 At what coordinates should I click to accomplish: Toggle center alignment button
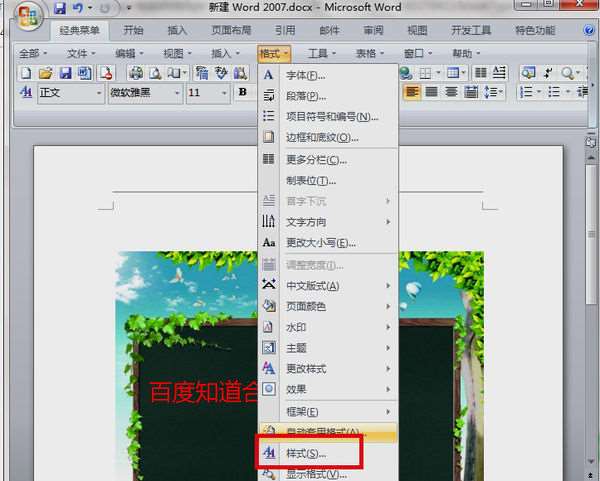(x=451, y=92)
